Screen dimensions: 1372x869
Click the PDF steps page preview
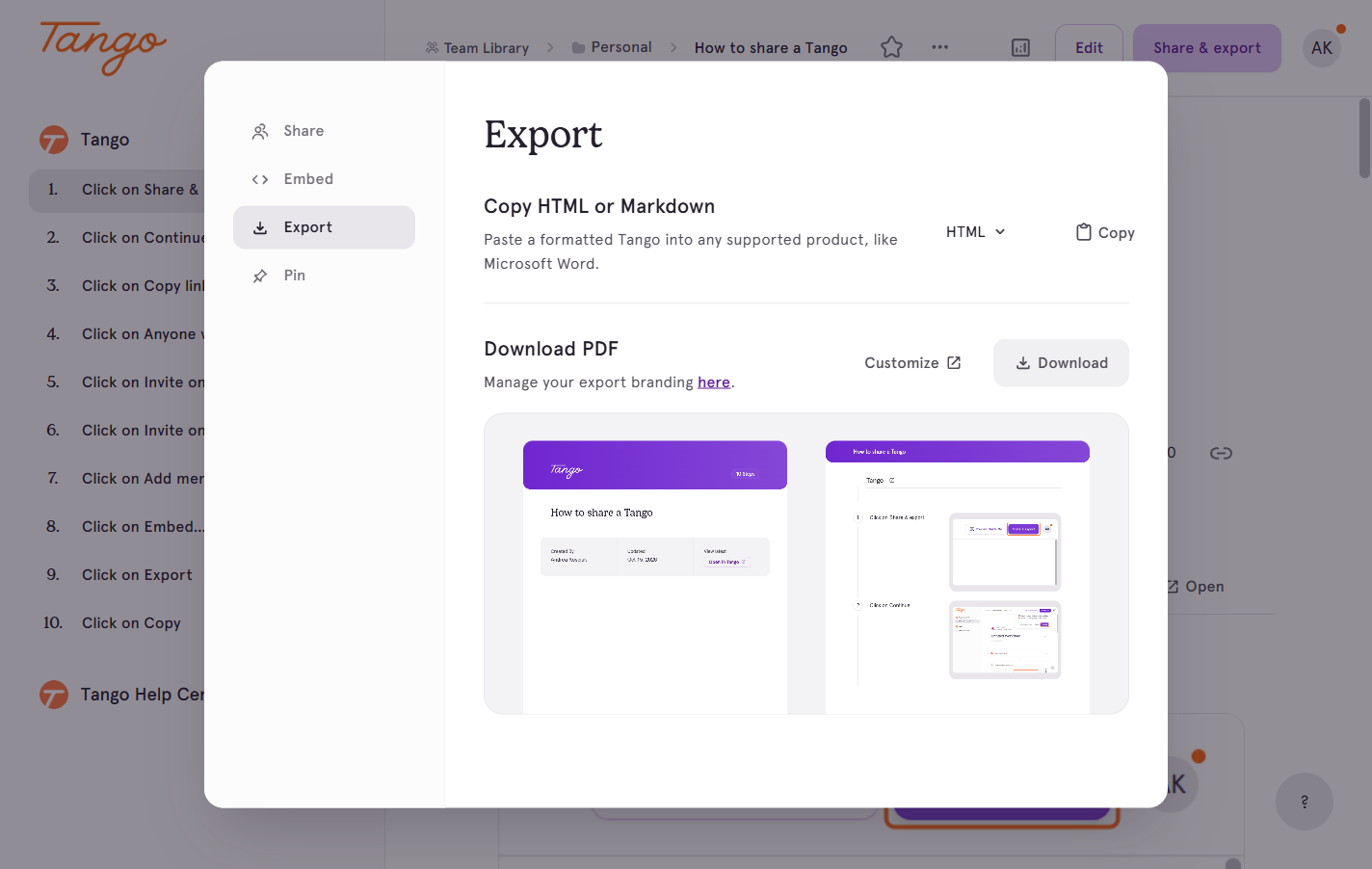(958, 577)
